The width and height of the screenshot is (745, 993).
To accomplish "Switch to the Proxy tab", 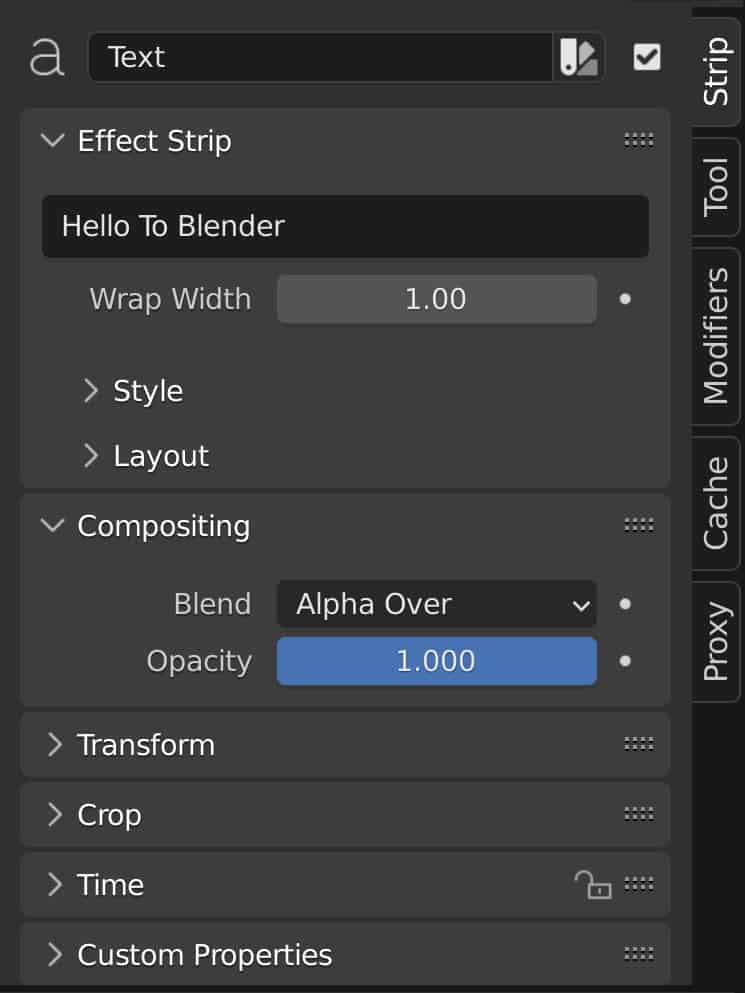I will (714, 640).
